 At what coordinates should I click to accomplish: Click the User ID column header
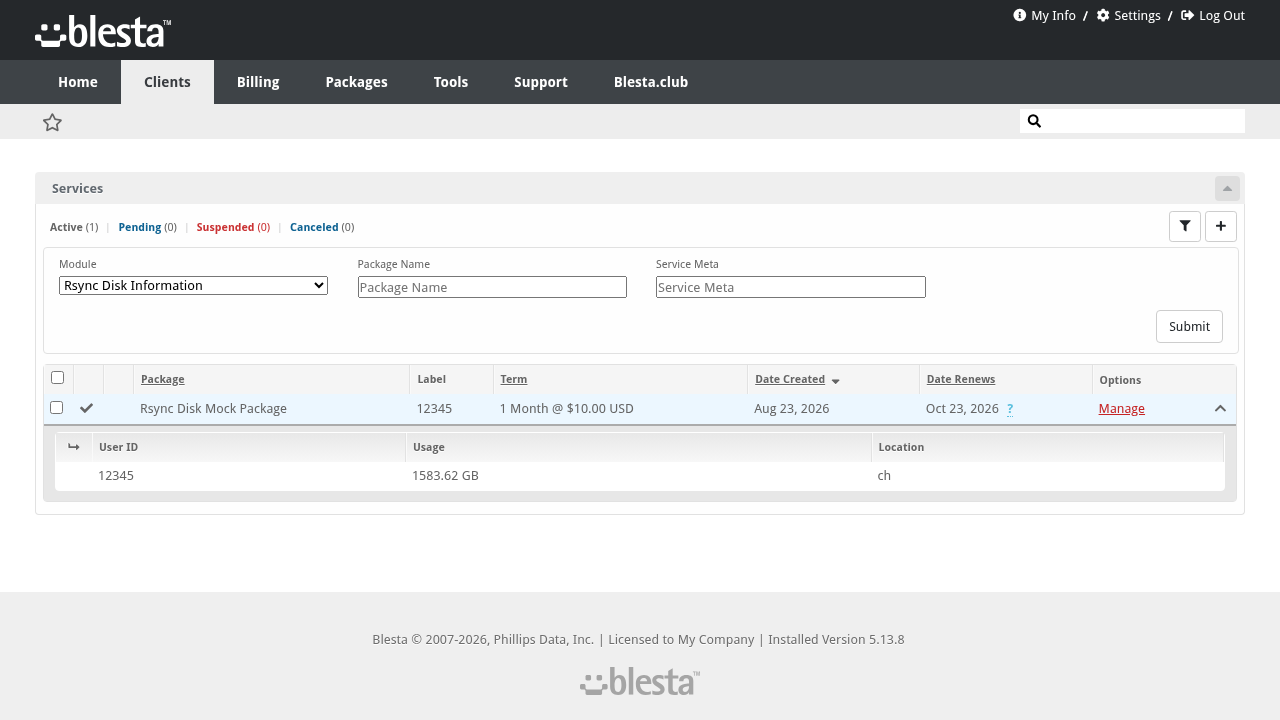[x=119, y=447]
